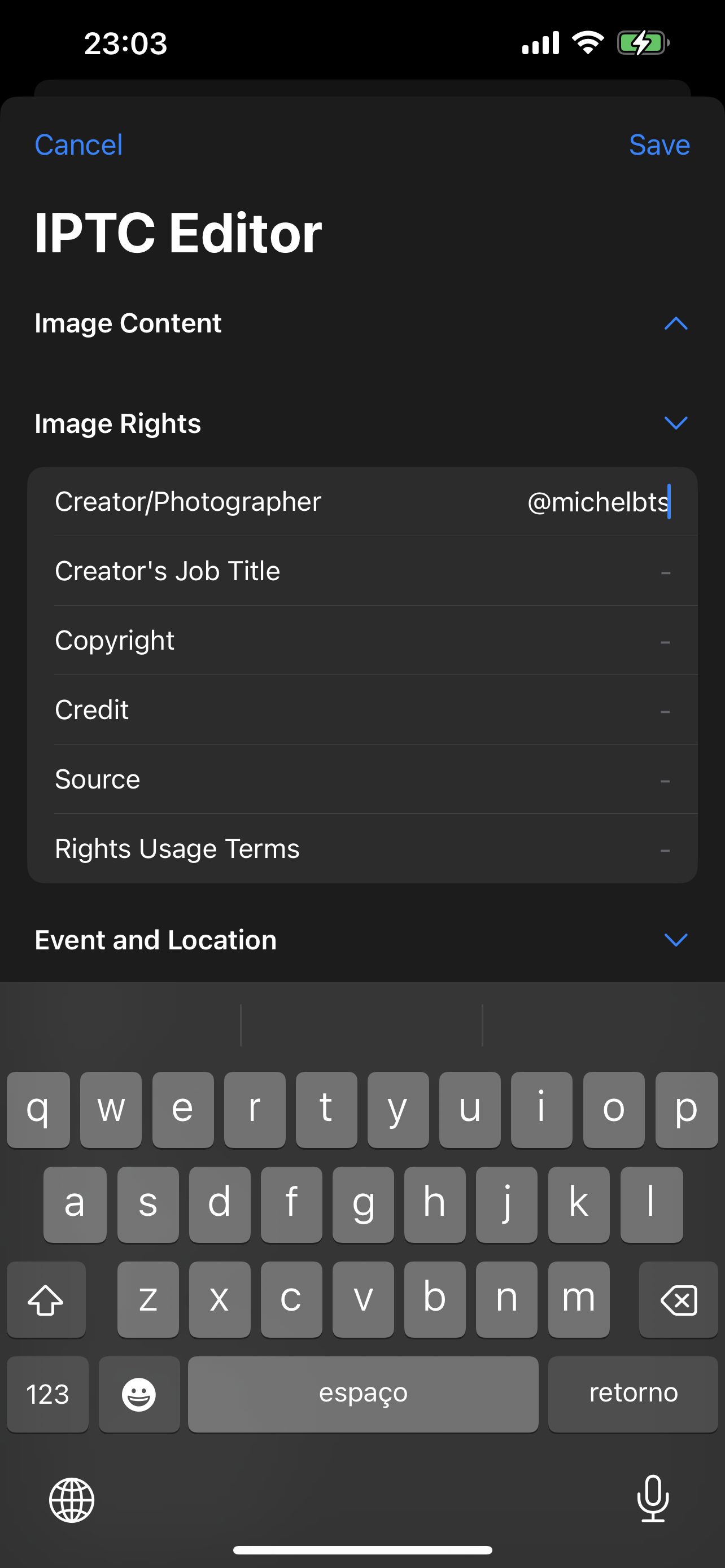
Task: Open the Rights Usage Terms field
Action: click(362, 848)
